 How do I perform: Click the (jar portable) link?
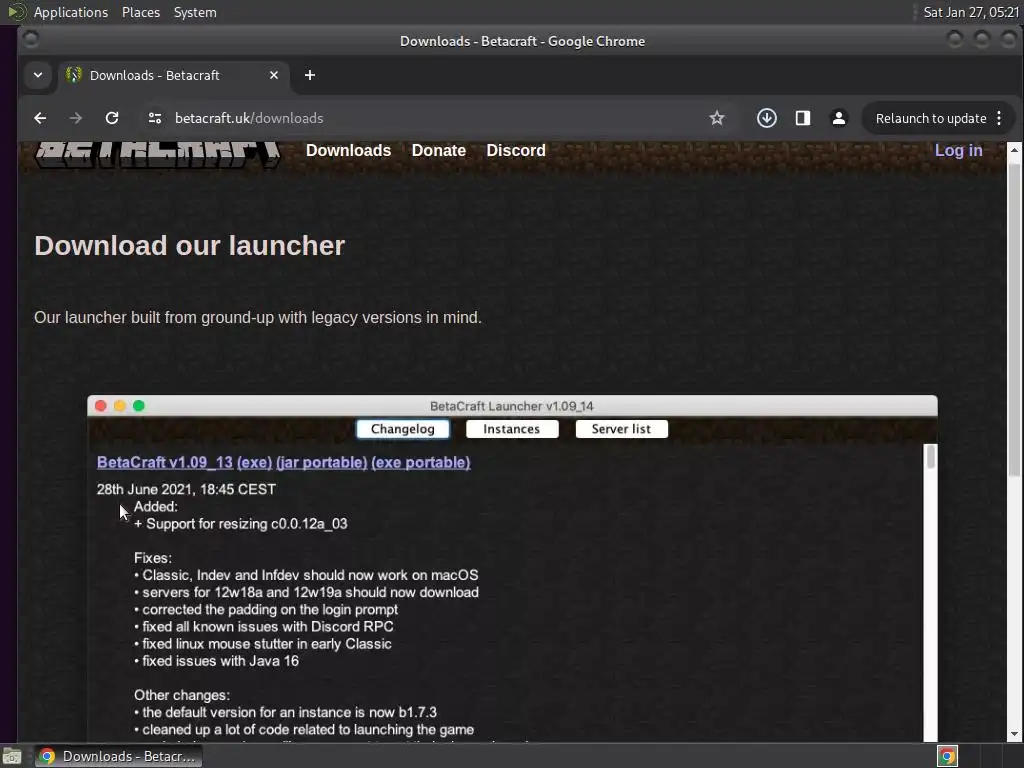click(x=321, y=462)
